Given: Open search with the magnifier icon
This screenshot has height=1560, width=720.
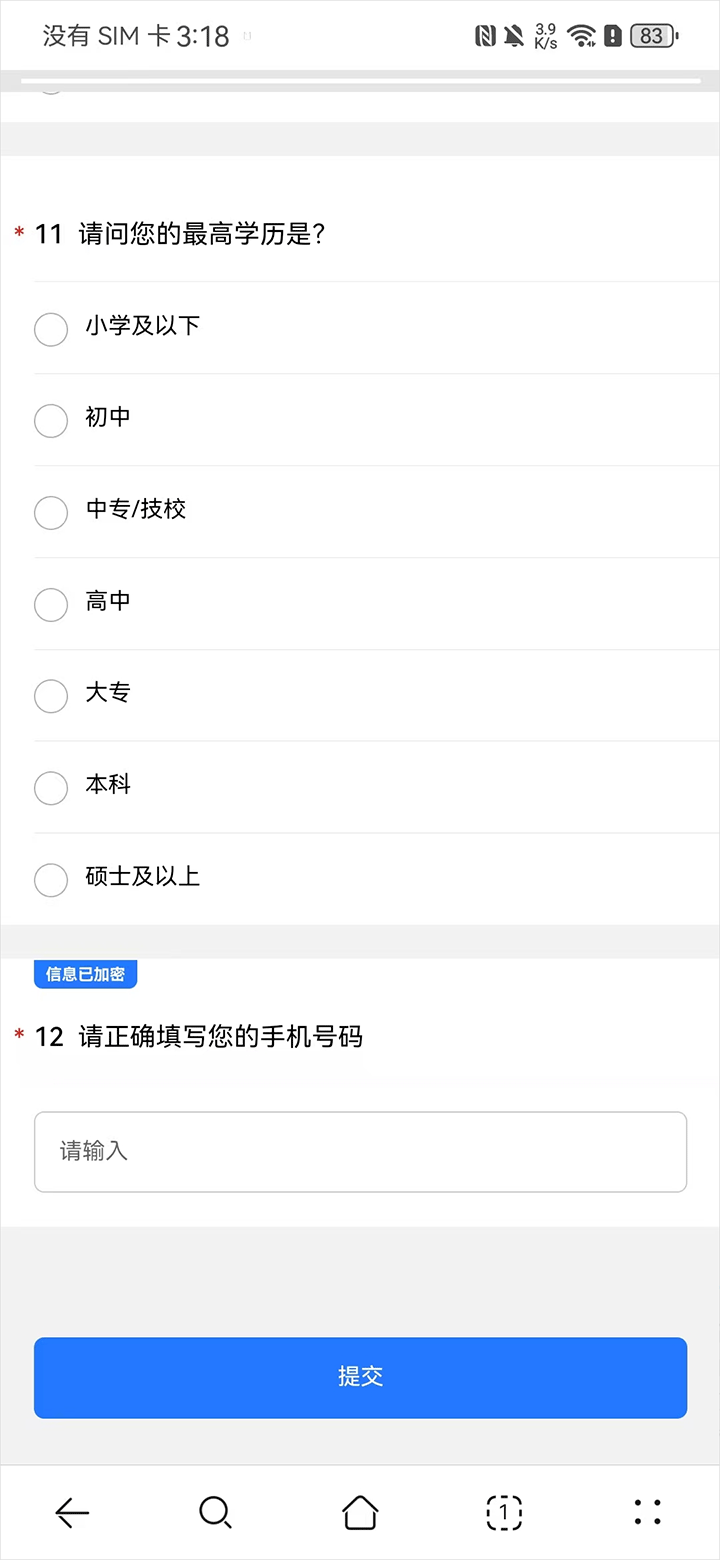Looking at the screenshot, I should coord(215,1512).
